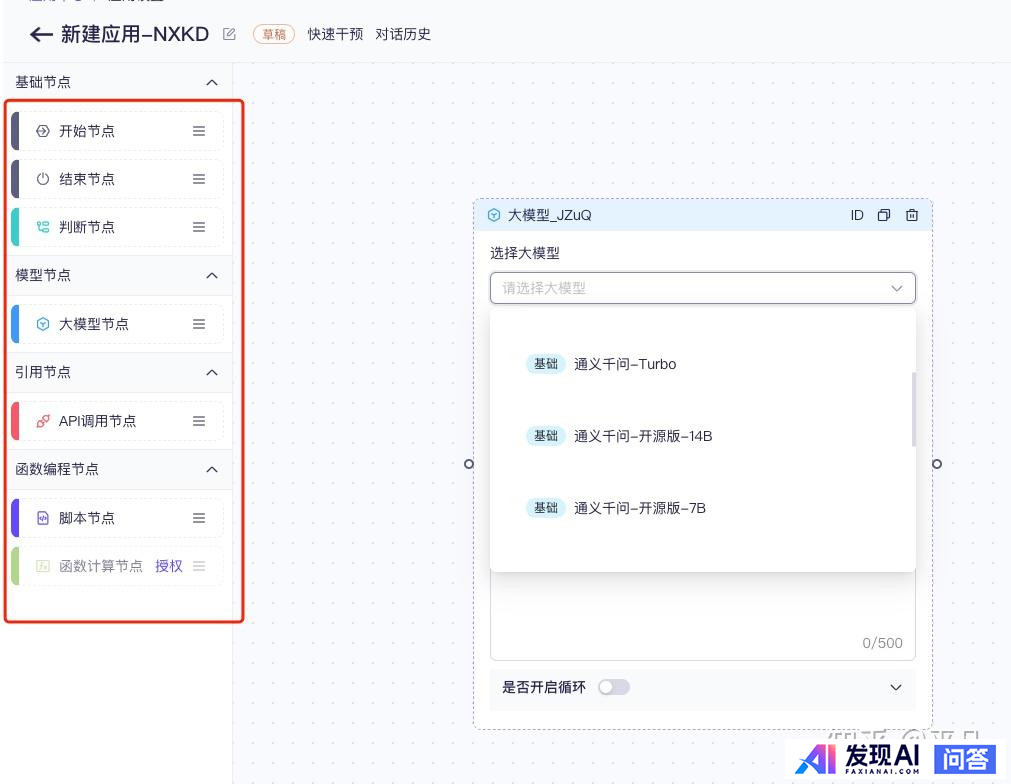Click the 大模型节点 cube icon
The height and width of the screenshot is (784, 1011).
[x=43, y=324]
